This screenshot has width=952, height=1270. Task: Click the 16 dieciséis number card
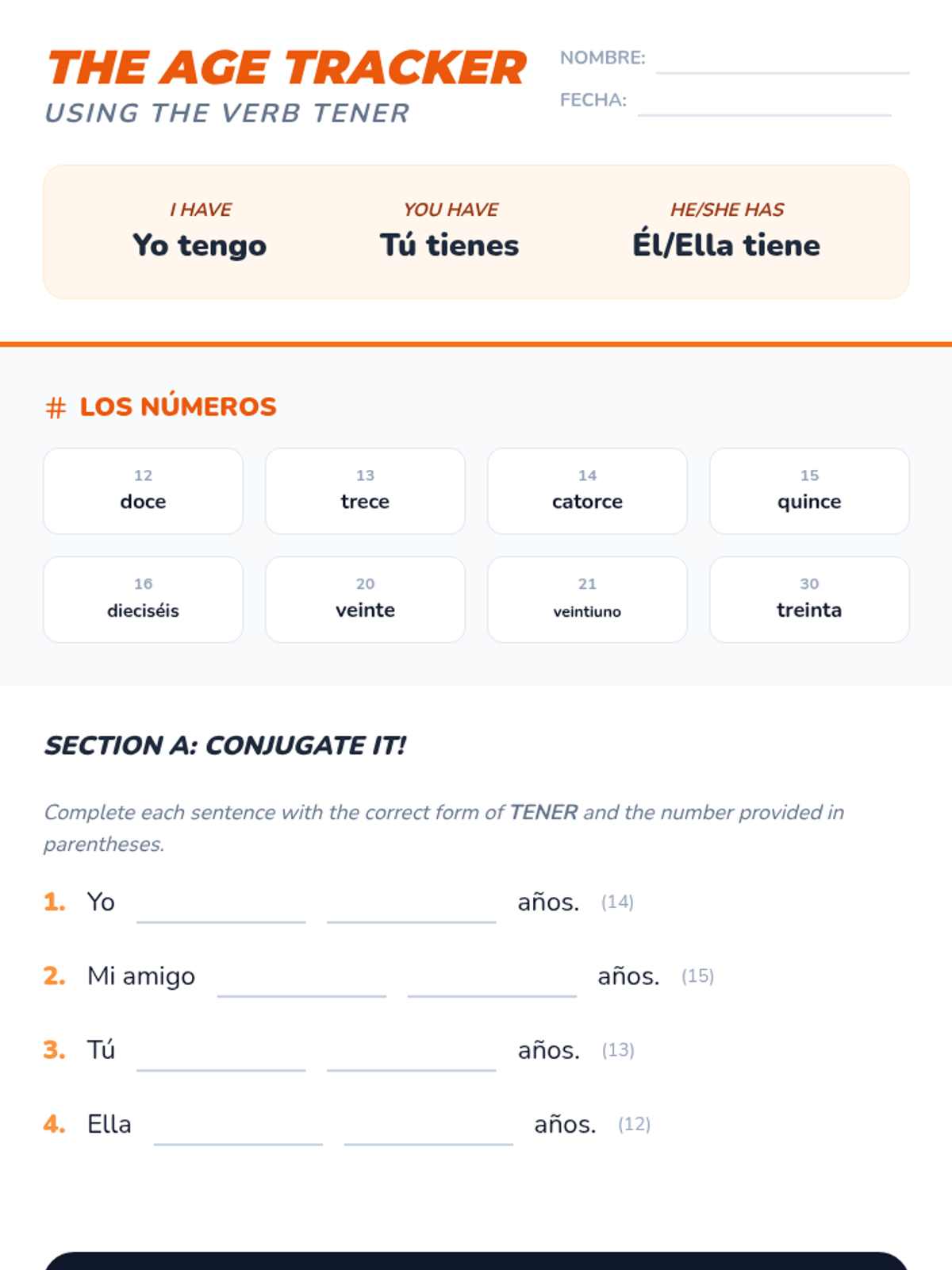coord(144,599)
